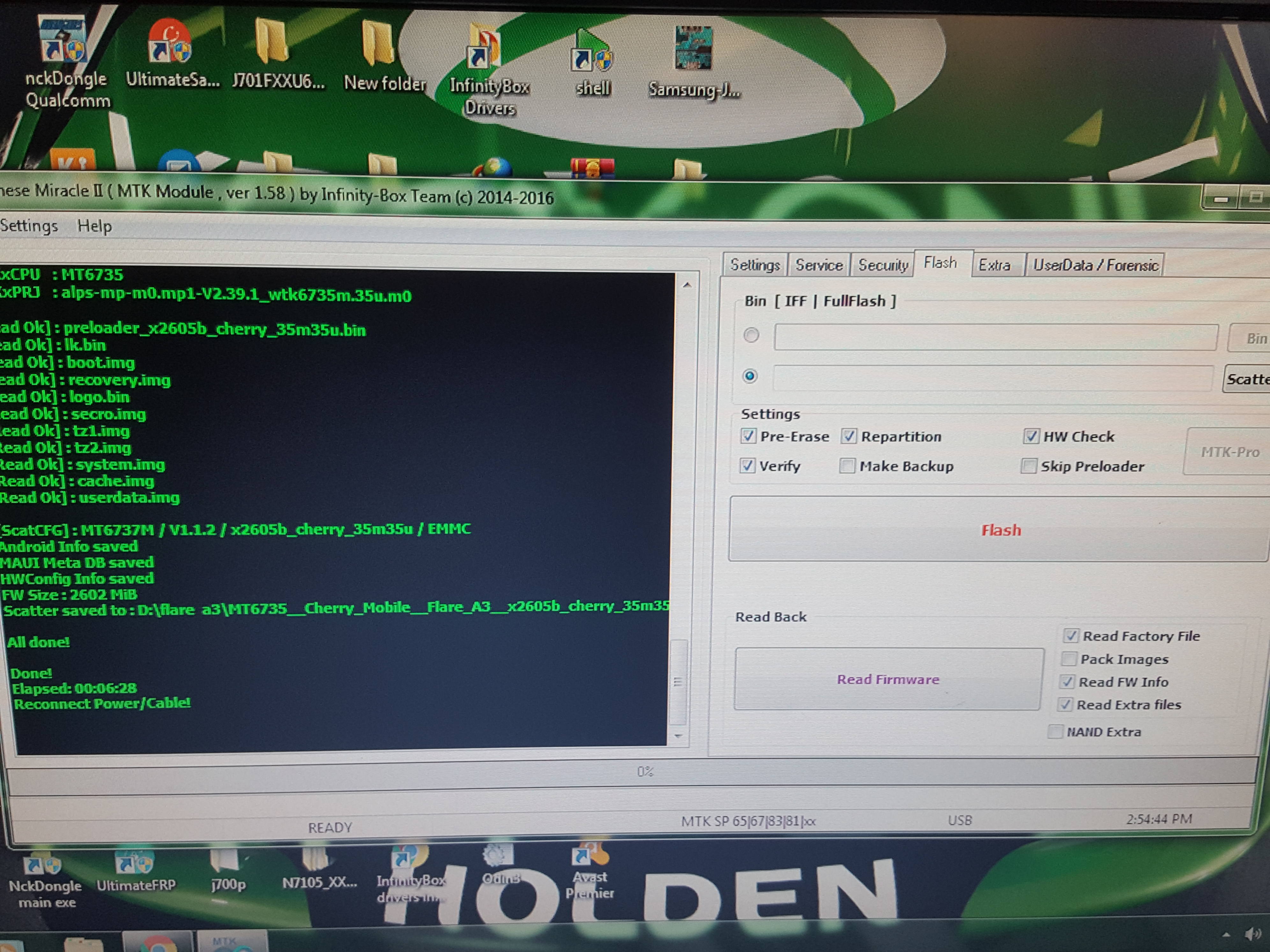Select the Bin file radio button
Image resolution: width=1270 pixels, height=952 pixels.
(751, 335)
